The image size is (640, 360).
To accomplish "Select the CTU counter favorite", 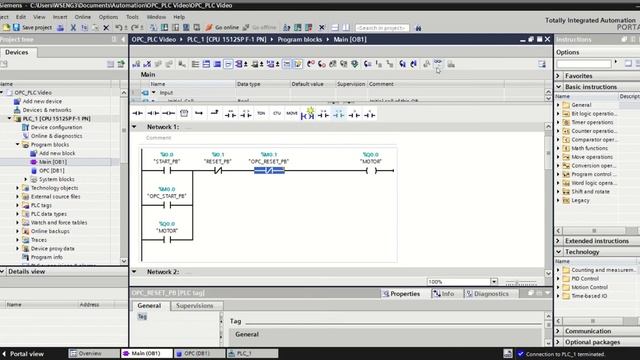I will 277,113.
